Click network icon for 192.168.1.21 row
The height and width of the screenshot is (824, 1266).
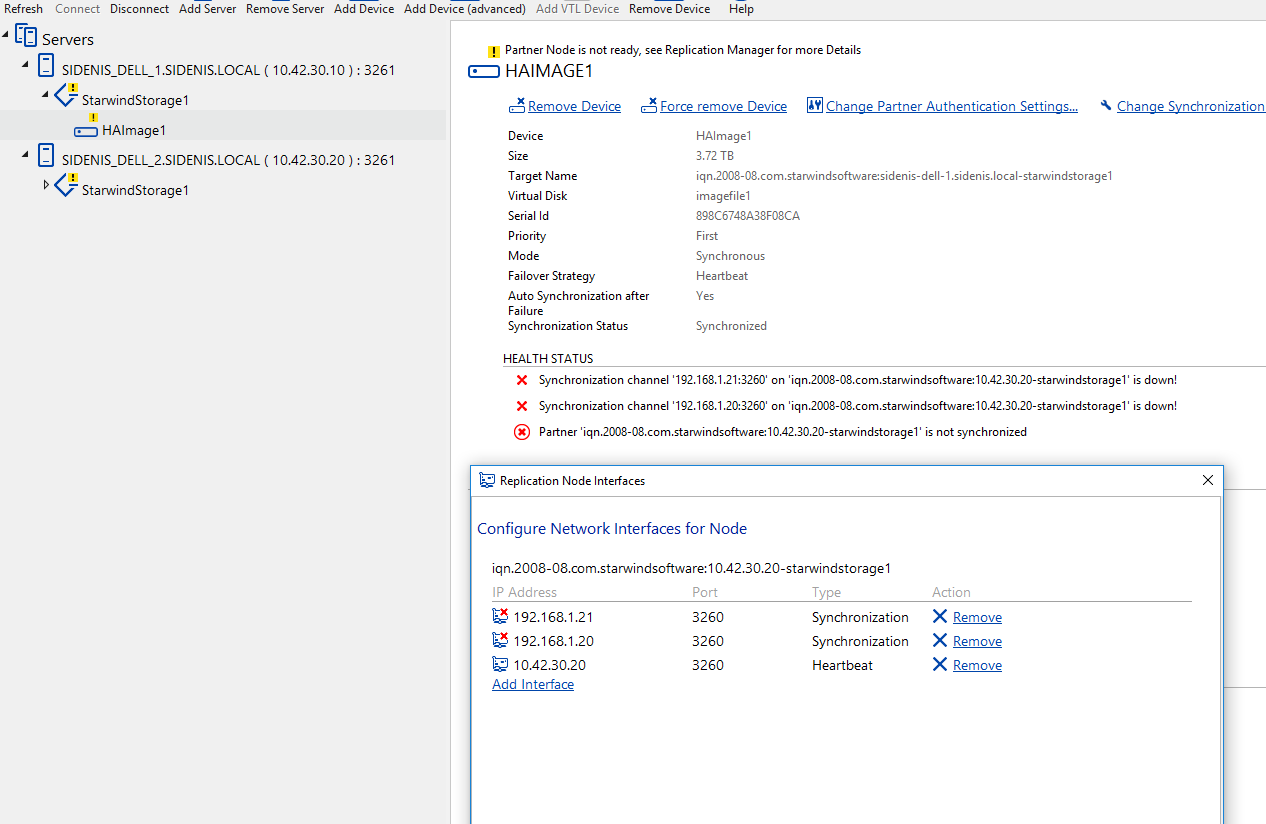point(500,616)
